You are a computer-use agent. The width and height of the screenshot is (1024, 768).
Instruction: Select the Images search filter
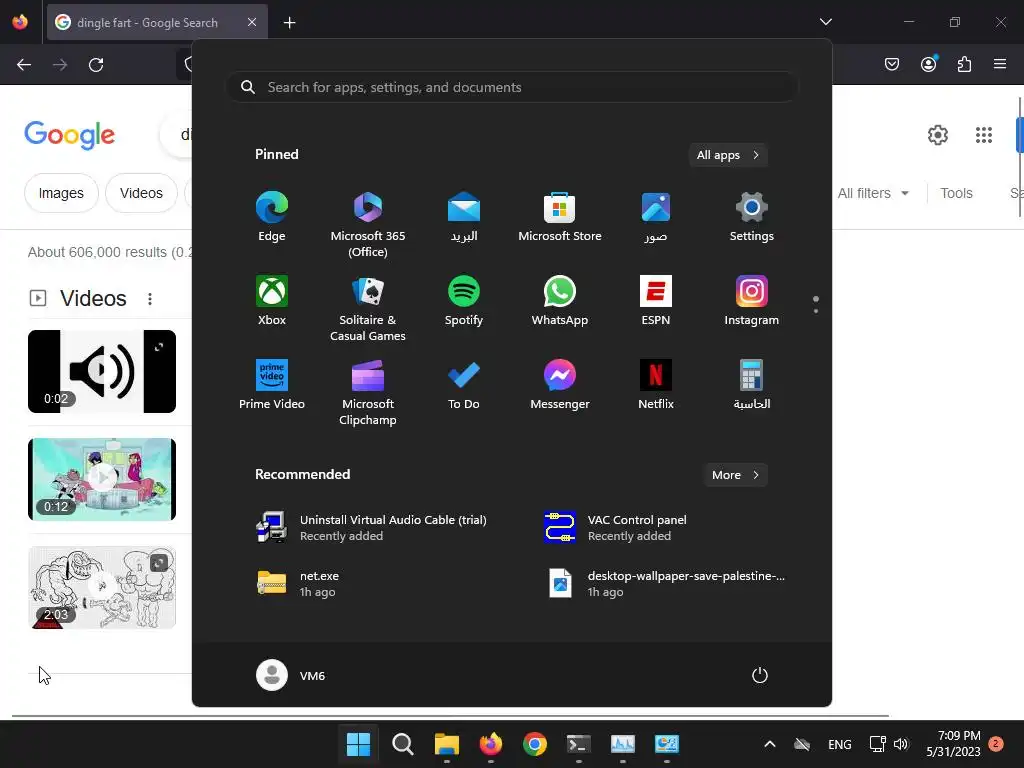(x=61, y=193)
